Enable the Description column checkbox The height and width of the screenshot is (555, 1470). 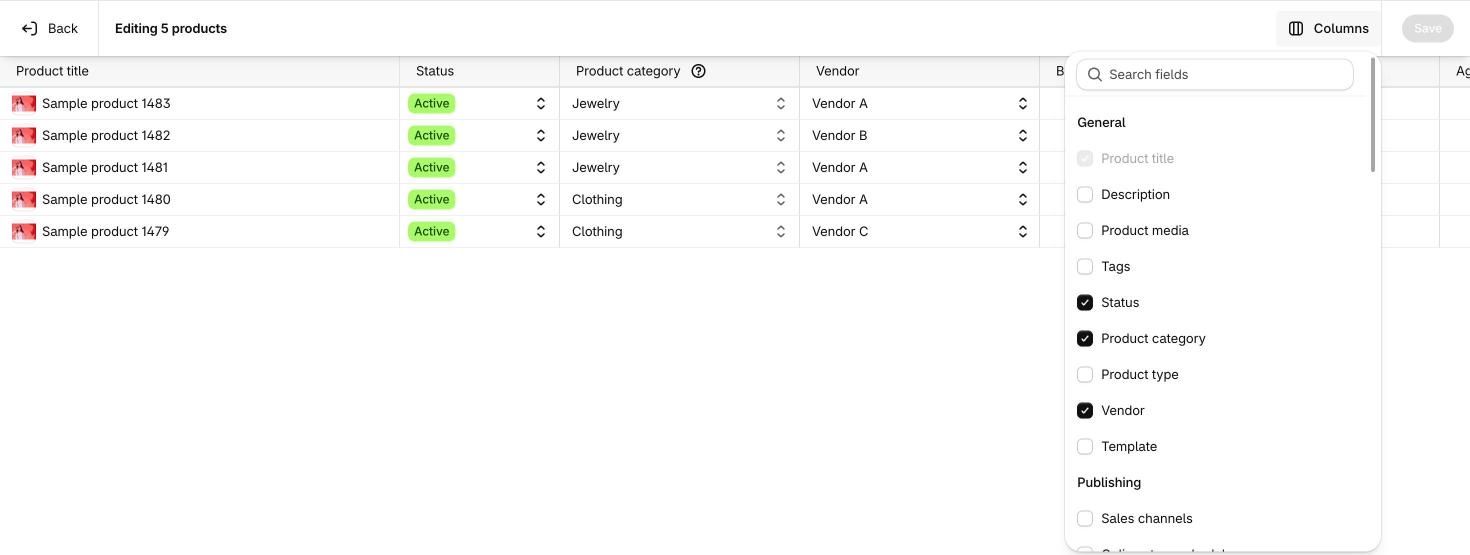pos(1085,194)
